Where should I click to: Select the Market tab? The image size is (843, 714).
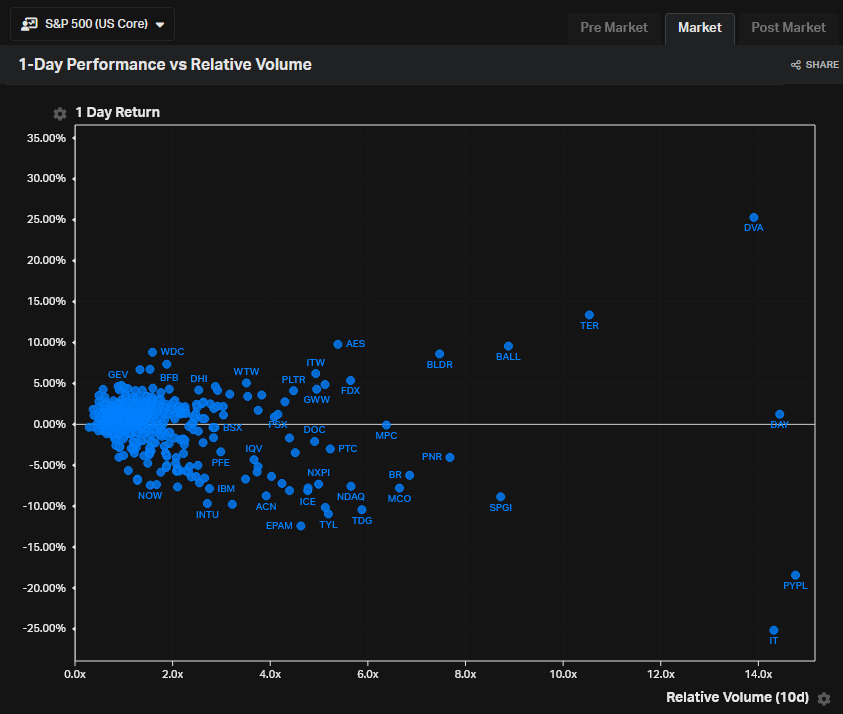[x=699, y=28]
